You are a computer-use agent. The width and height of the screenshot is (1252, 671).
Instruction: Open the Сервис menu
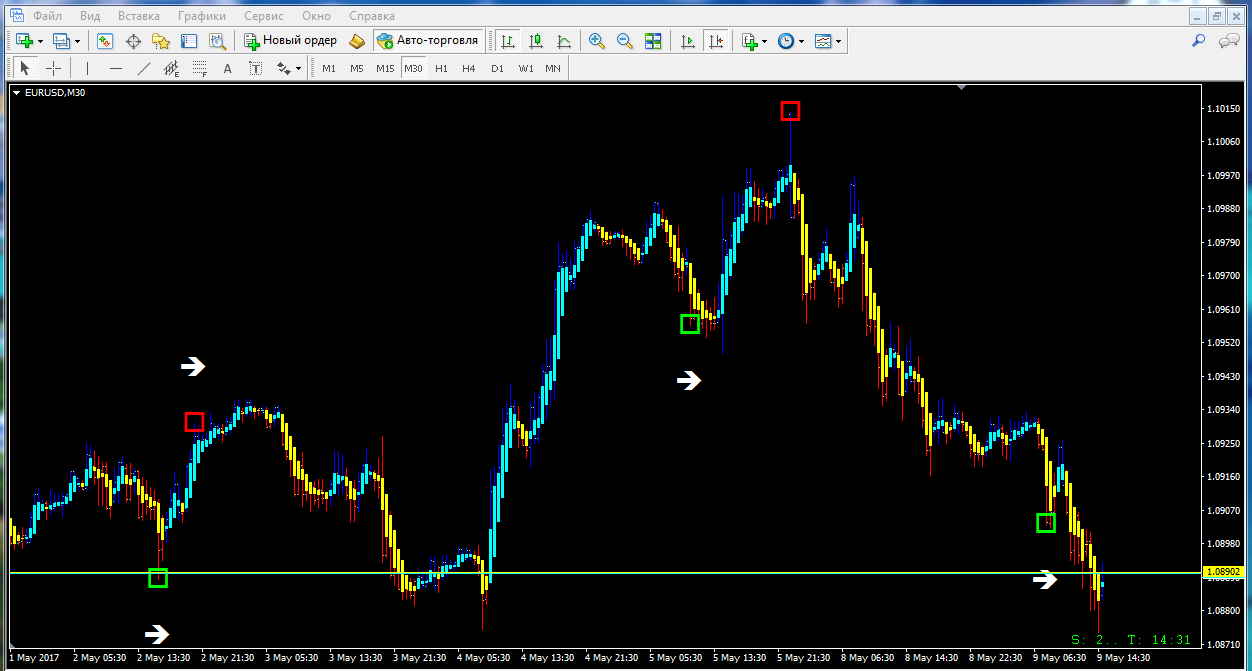click(x=264, y=16)
